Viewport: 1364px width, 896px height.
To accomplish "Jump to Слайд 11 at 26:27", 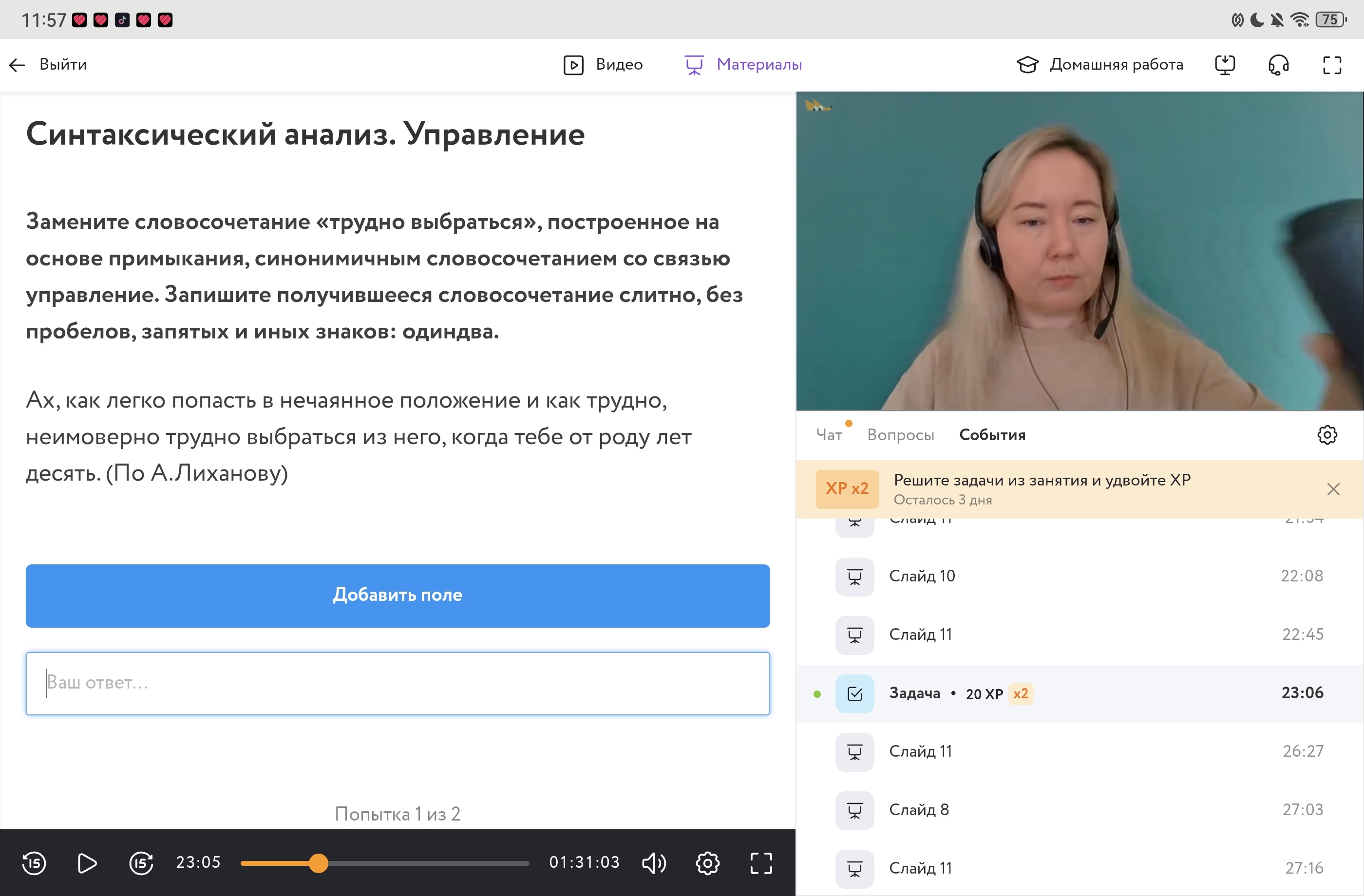I will (x=1079, y=752).
